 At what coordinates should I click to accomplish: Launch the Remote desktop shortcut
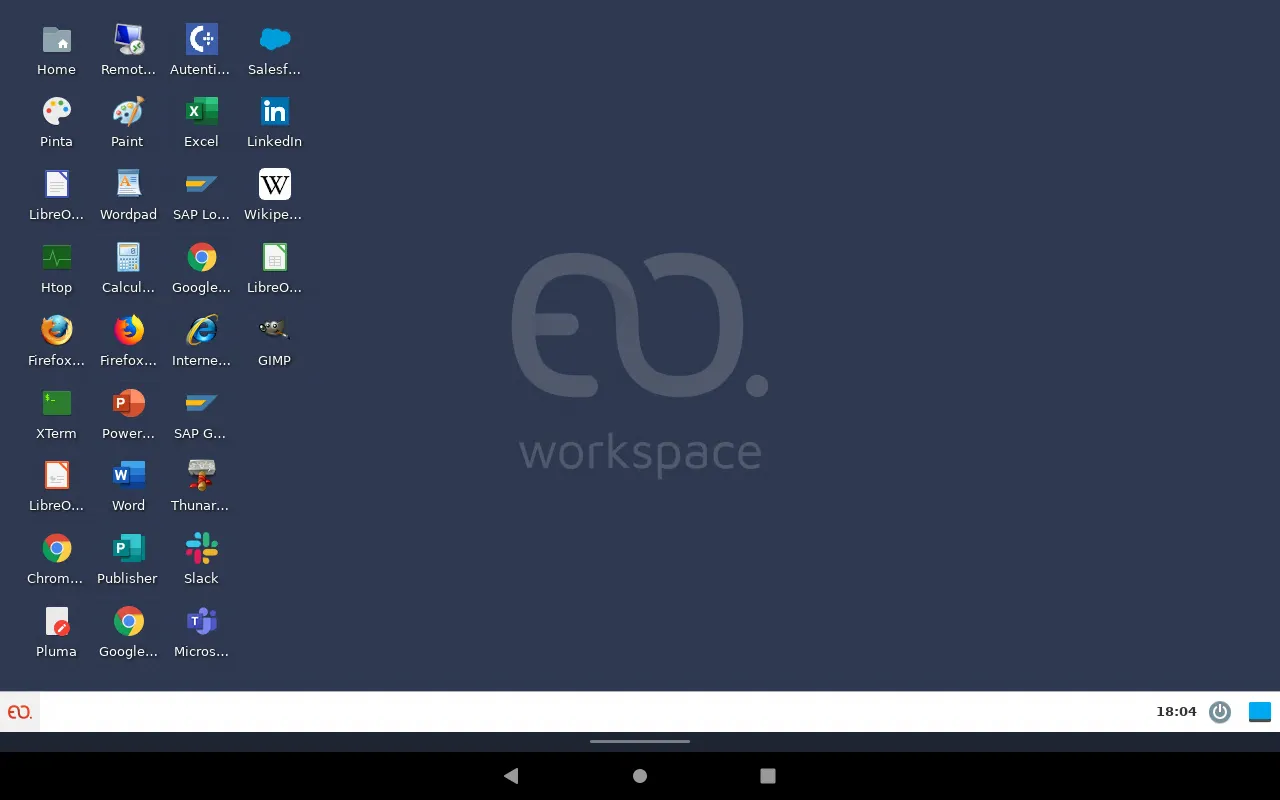point(128,40)
